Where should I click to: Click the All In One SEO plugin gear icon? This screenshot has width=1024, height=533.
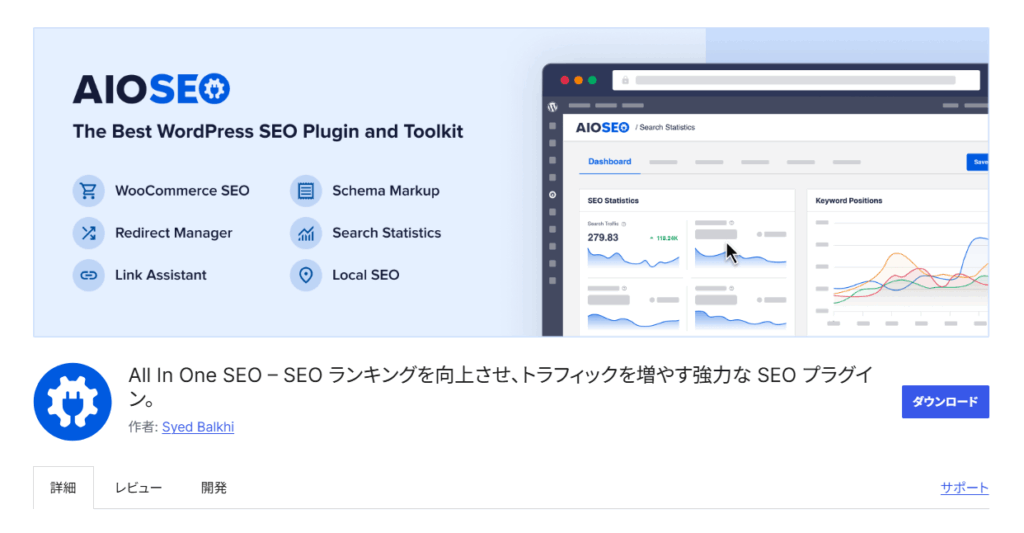[72, 402]
